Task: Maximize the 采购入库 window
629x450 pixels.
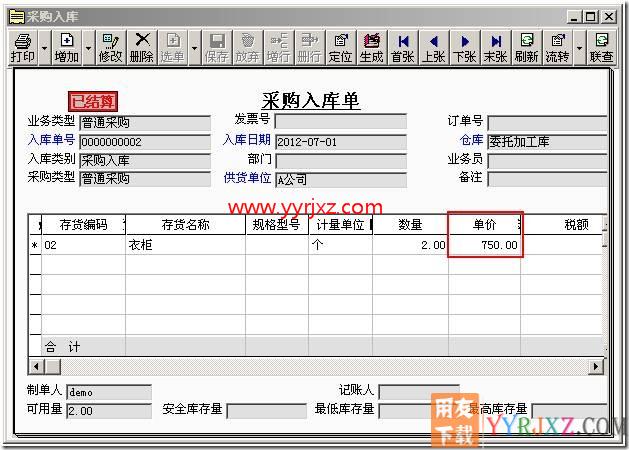Action: coord(591,17)
